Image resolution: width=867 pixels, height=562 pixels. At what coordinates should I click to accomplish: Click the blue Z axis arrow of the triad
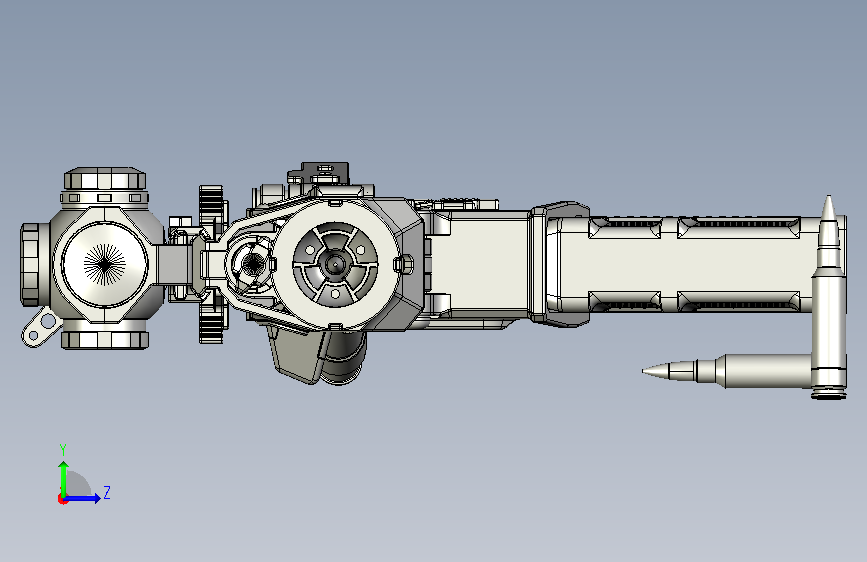click(83, 498)
